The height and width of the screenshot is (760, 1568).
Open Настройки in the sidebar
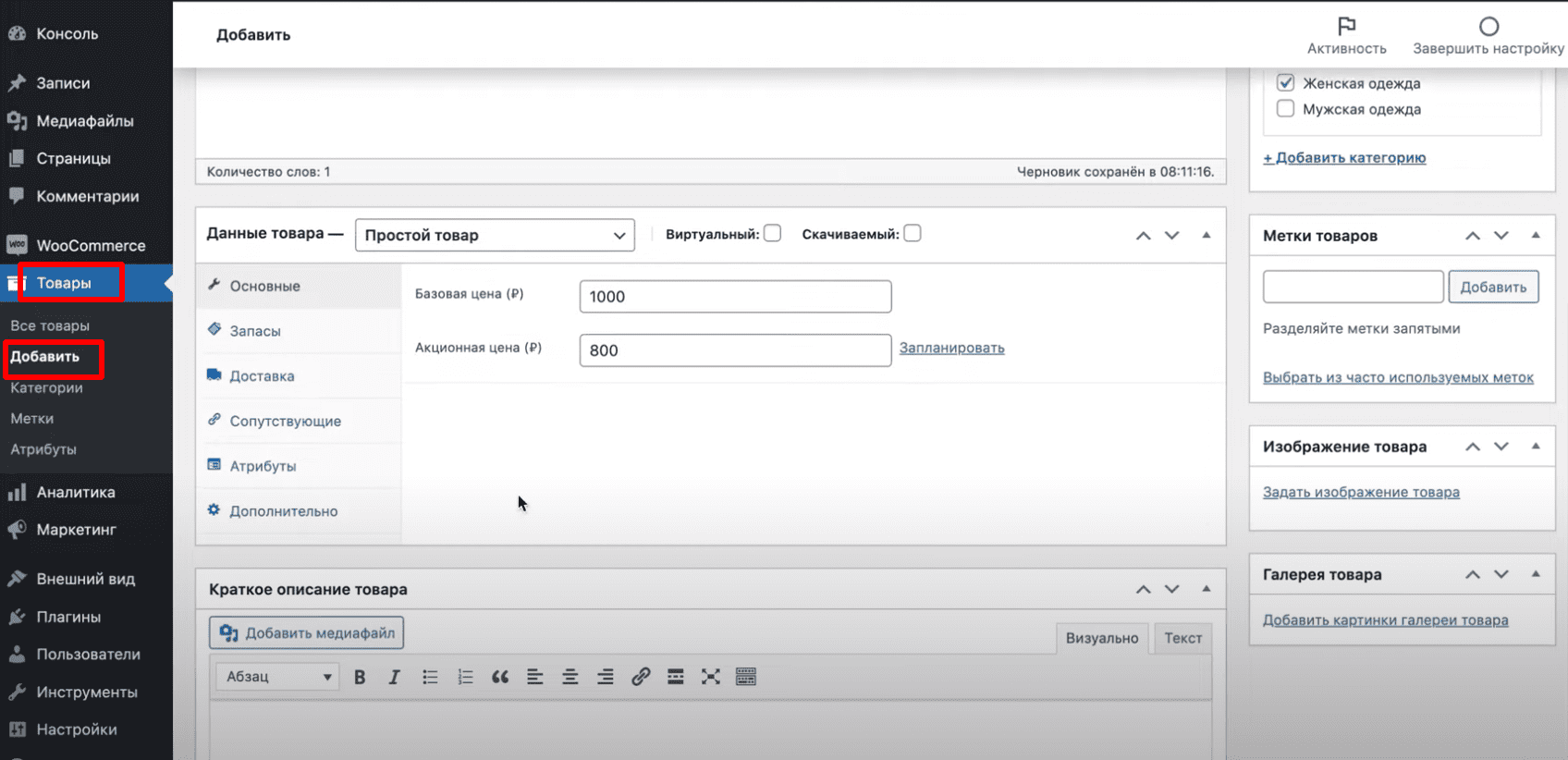(76, 729)
